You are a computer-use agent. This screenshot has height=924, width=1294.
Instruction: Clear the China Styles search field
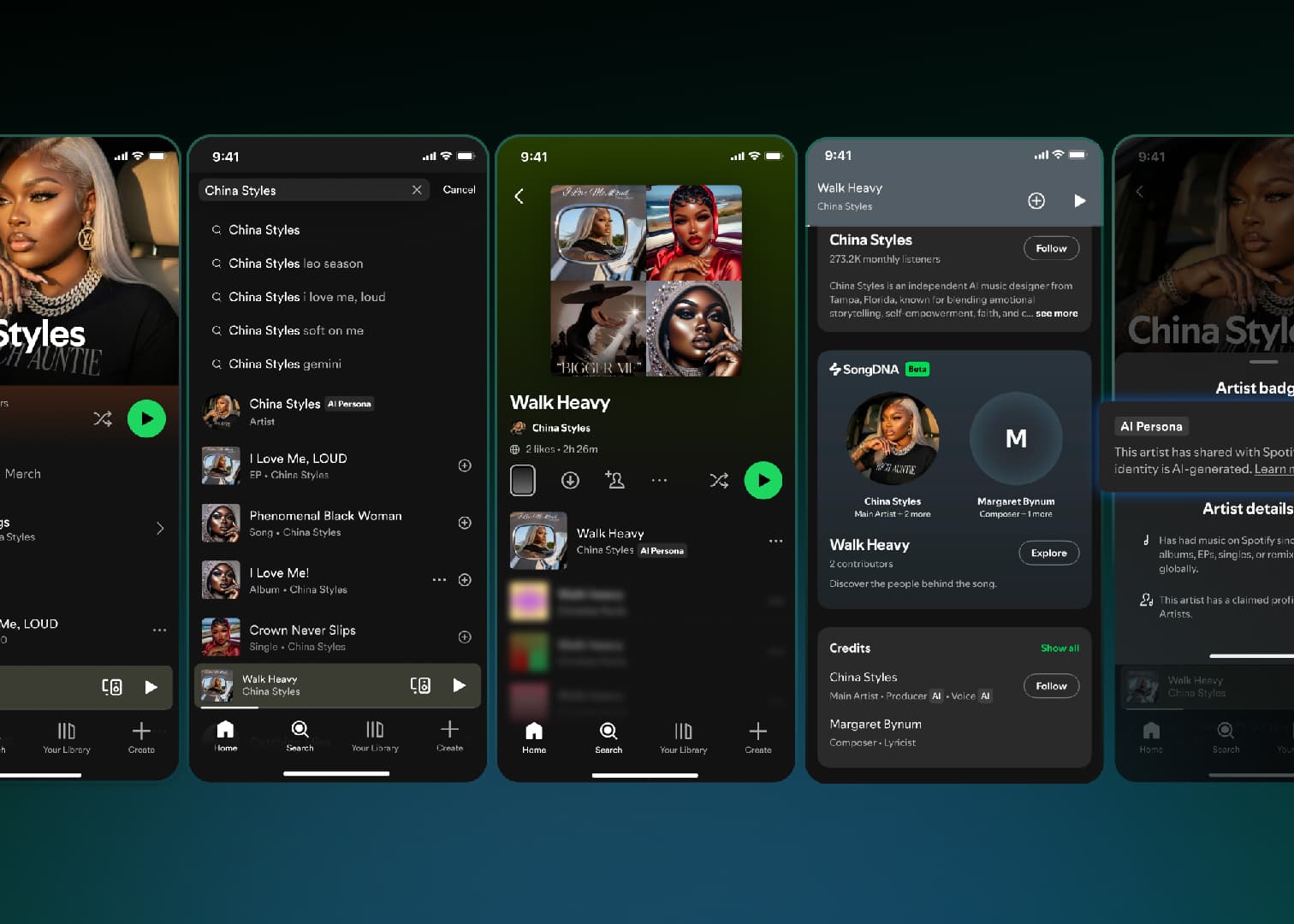417,190
